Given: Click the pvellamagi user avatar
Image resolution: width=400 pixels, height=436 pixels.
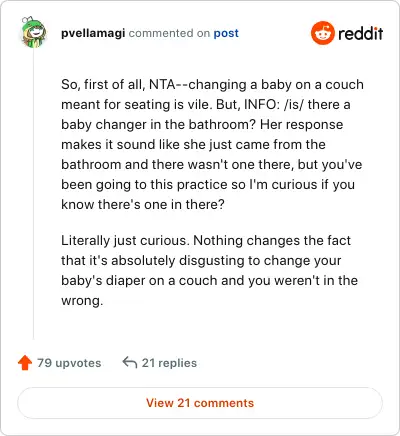Looking at the screenshot, I should pos(33,33).
